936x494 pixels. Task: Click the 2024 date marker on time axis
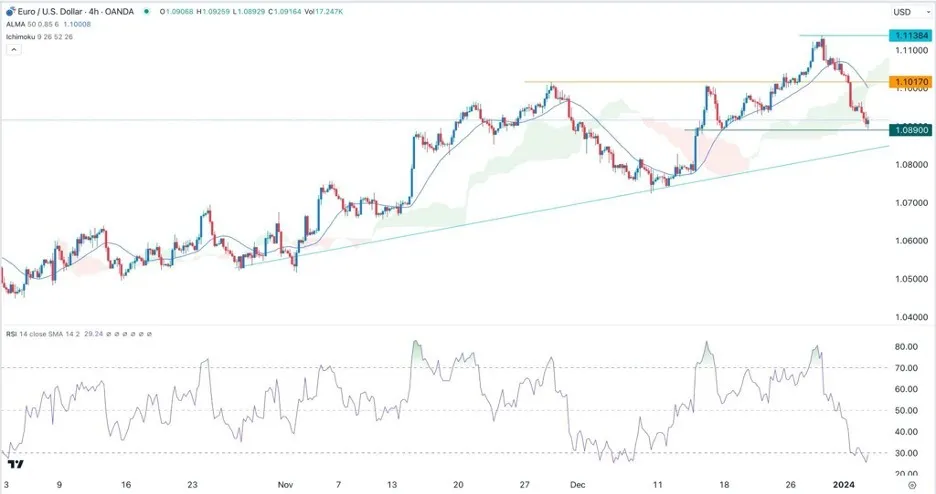844,484
